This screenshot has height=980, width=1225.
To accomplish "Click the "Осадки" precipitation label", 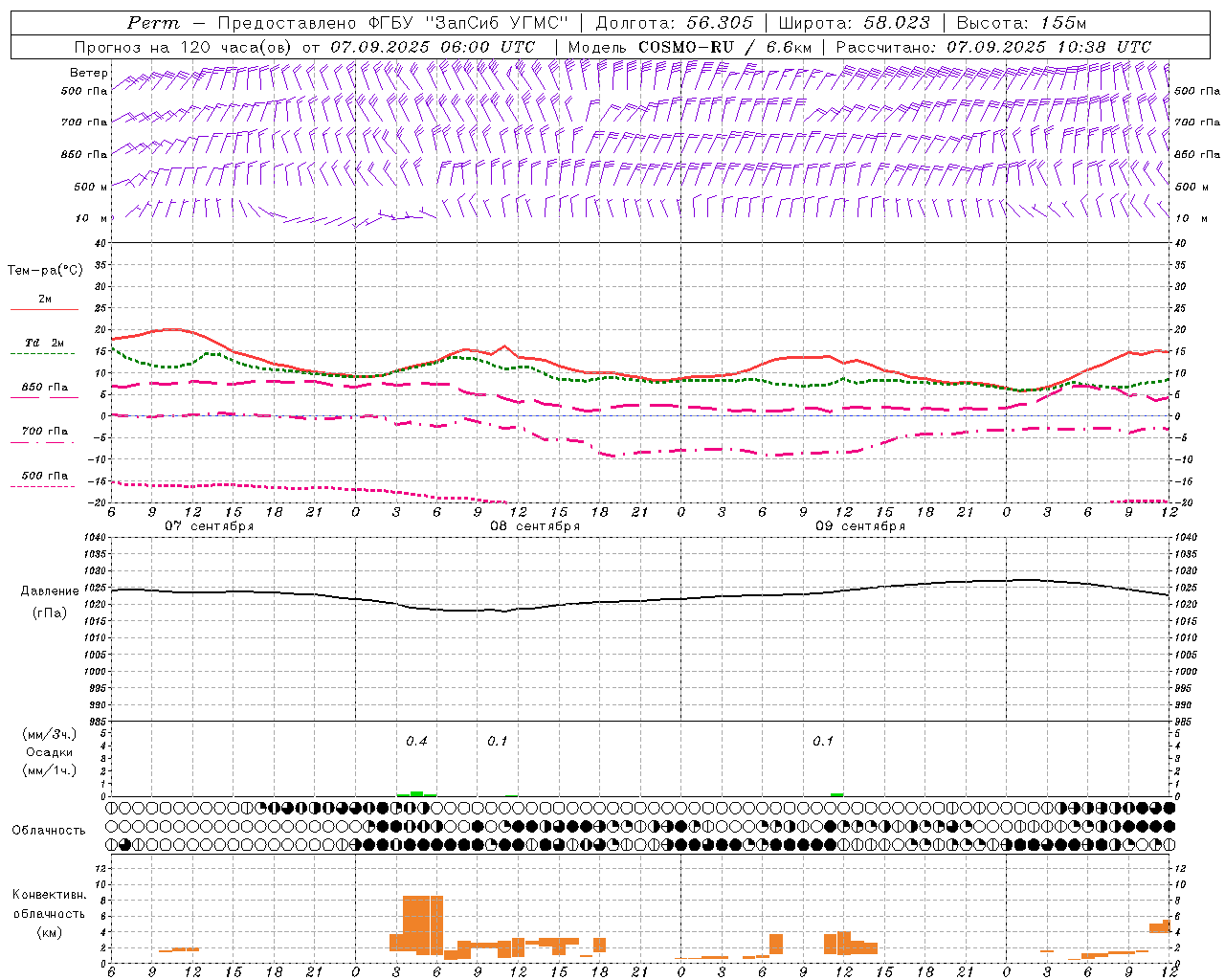I will coord(50,752).
